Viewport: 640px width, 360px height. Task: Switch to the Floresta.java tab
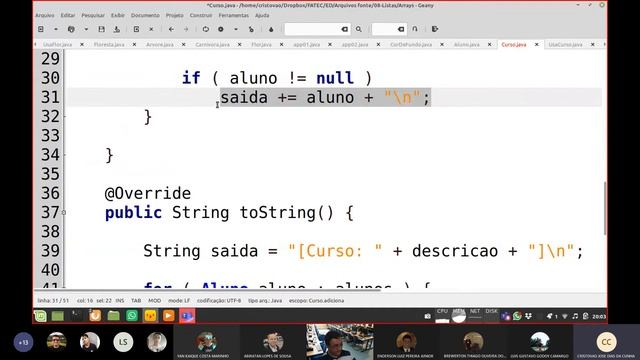coord(109,44)
